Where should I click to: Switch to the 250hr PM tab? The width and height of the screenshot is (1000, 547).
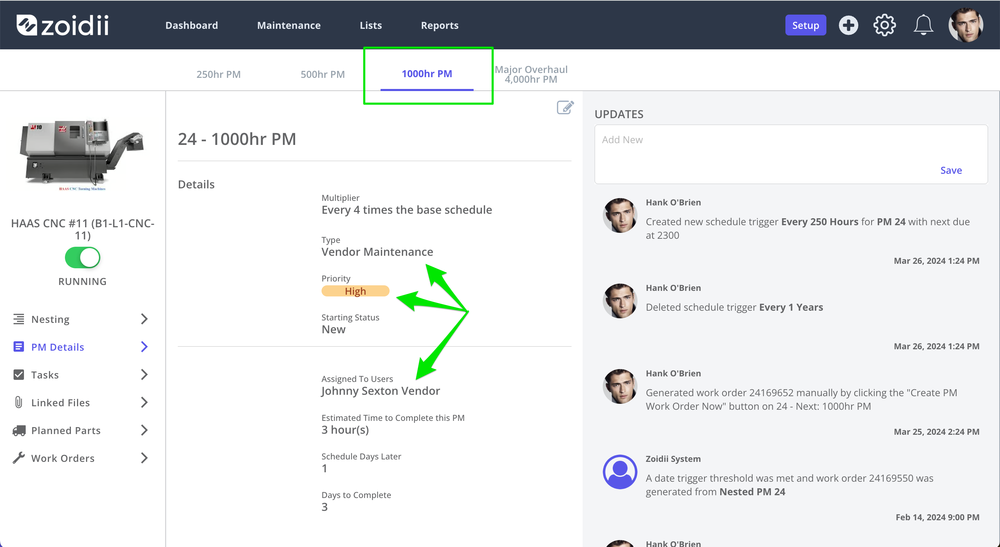[x=218, y=74]
